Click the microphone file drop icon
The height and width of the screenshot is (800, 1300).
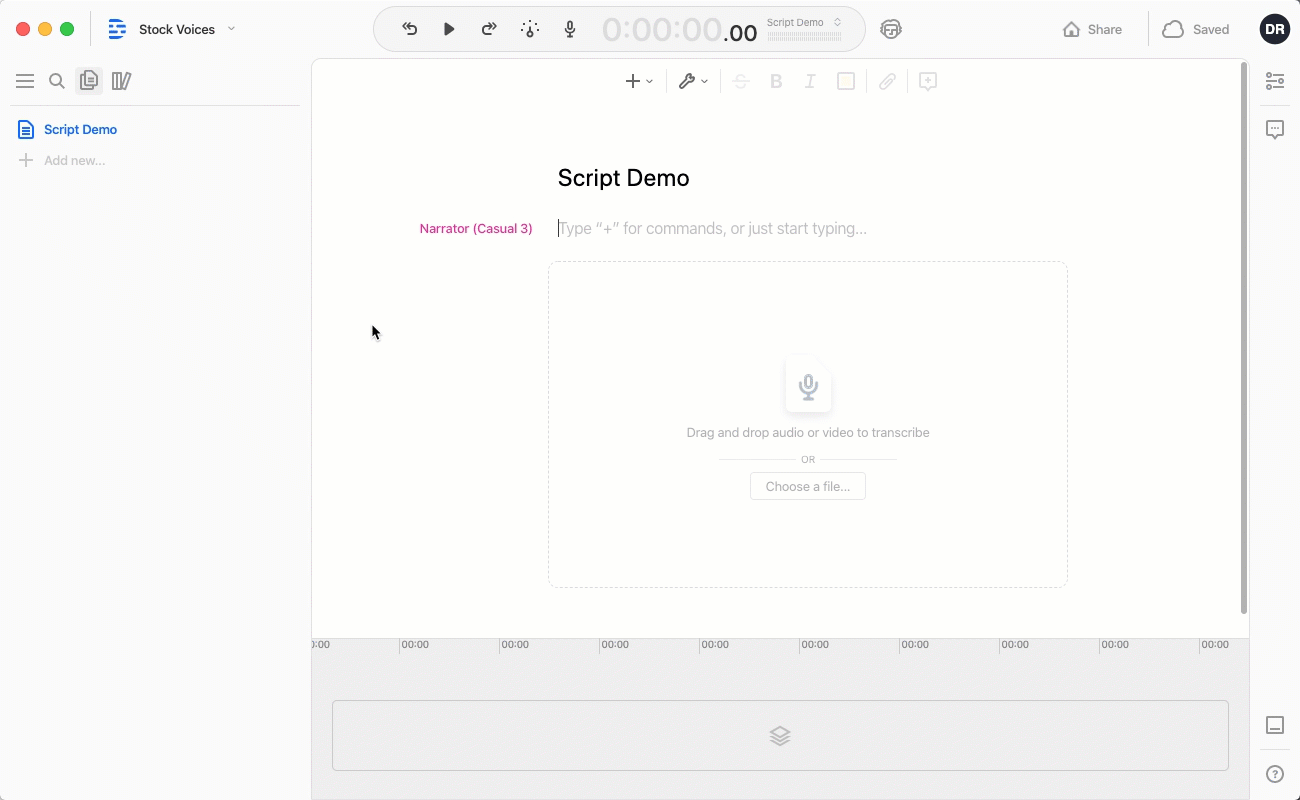[808, 385]
